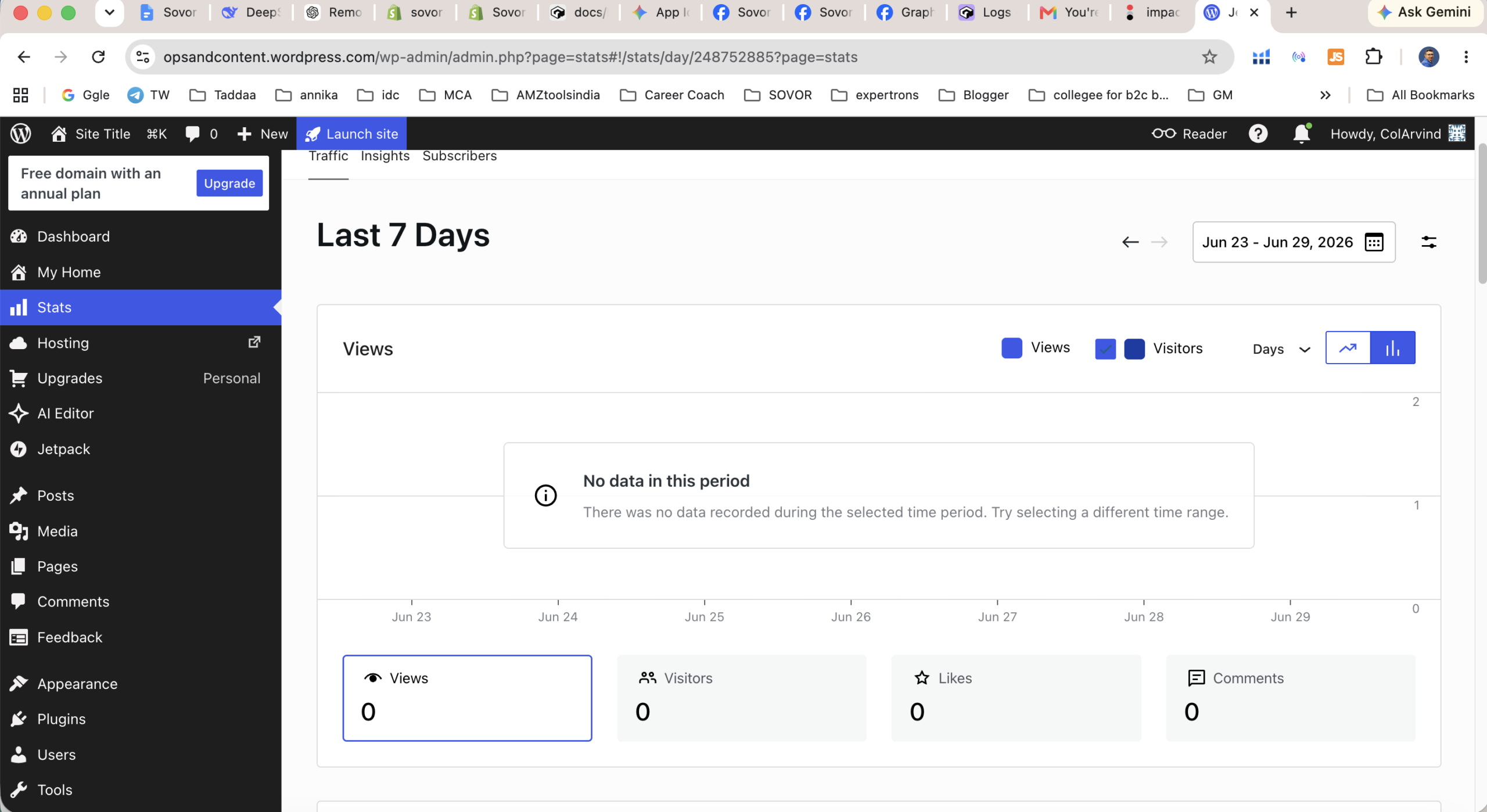Click the address bar URL
The height and width of the screenshot is (812, 1487).
click(x=510, y=57)
